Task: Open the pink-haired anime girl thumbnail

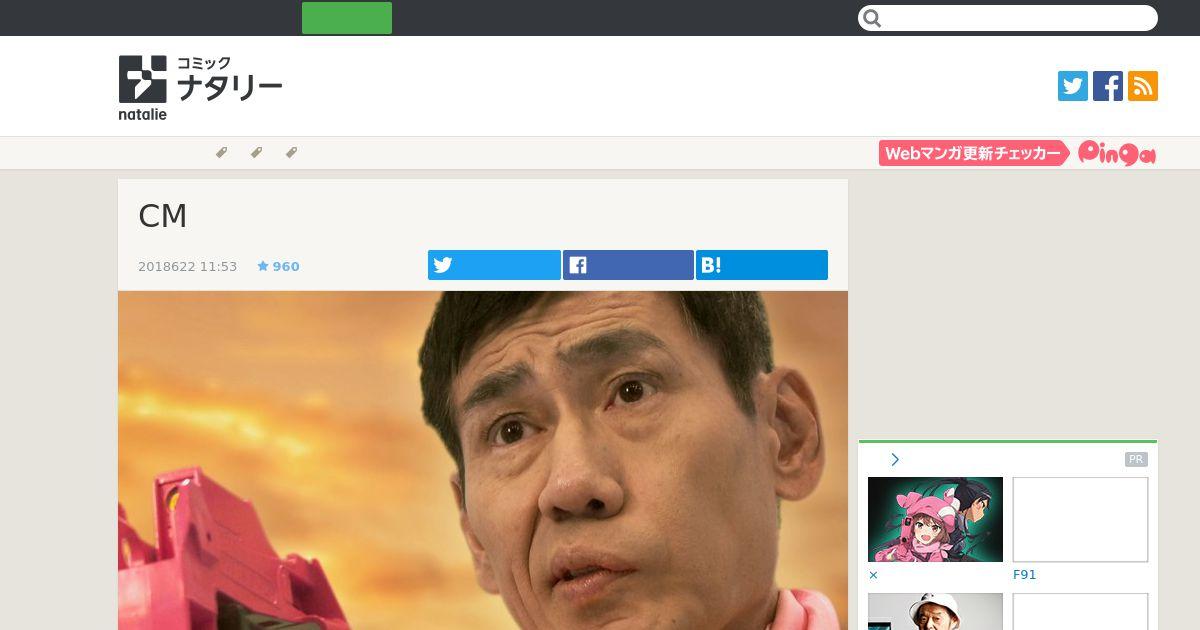Action: click(935, 519)
